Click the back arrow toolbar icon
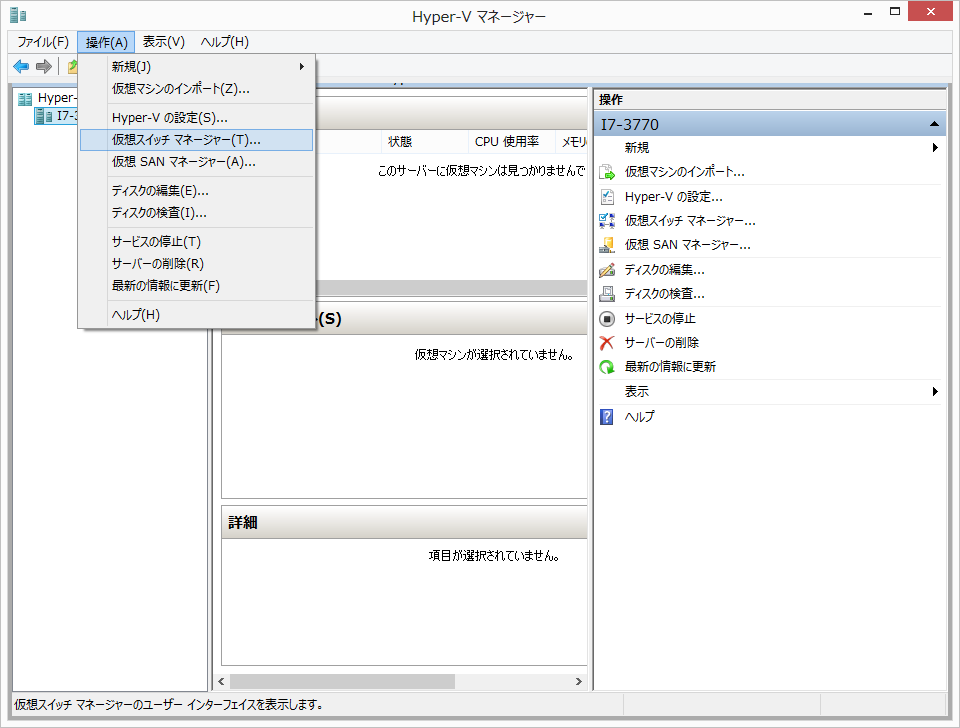Viewport: 960px width, 728px height. tap(21, 66)
